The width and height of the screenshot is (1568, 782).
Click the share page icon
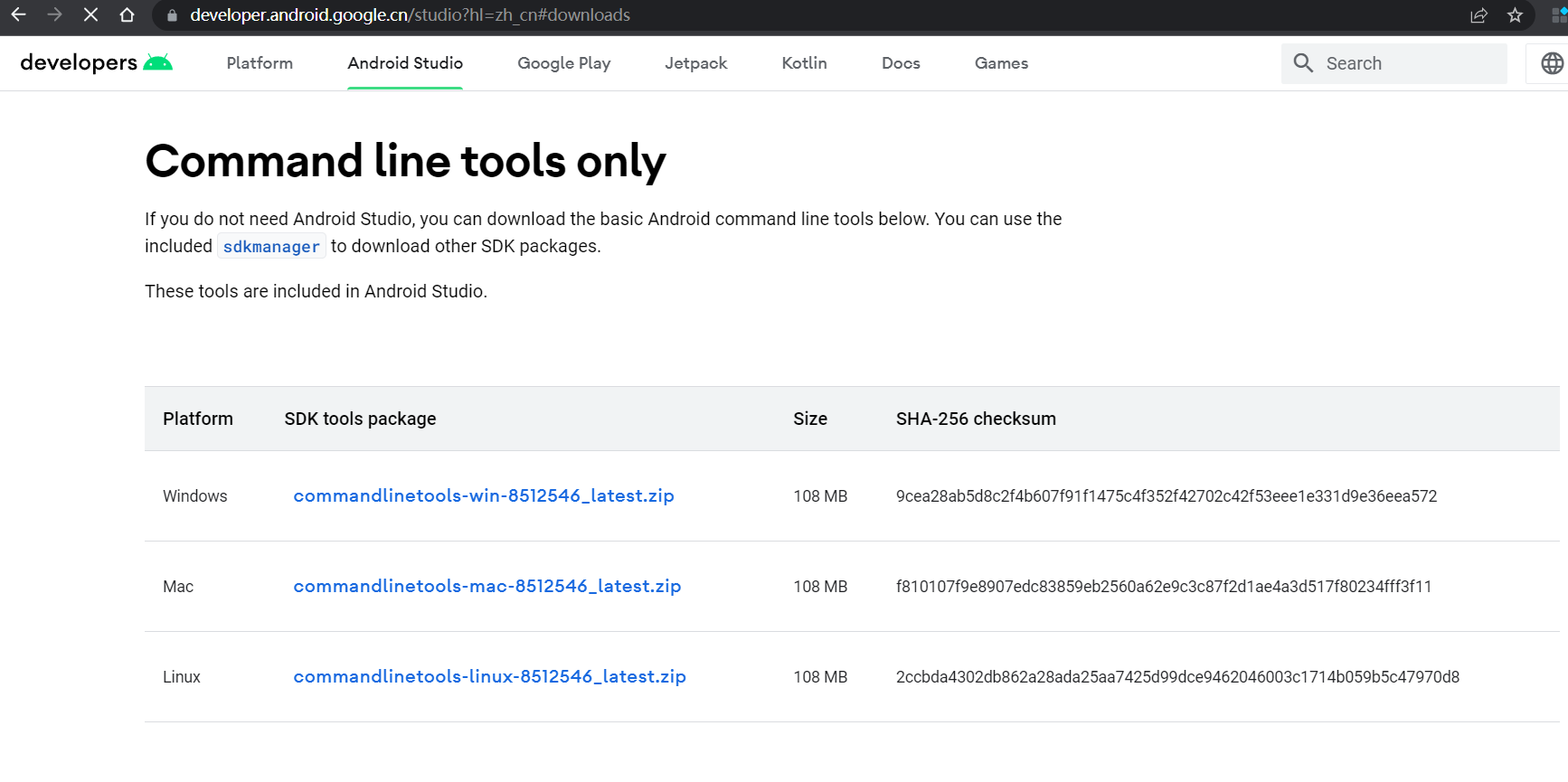1479,14
